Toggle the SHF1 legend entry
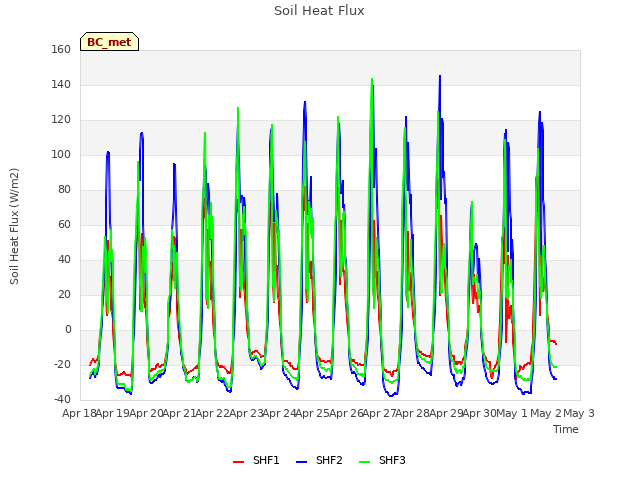The width and height of the screenshot is (640, 480). 256,460
